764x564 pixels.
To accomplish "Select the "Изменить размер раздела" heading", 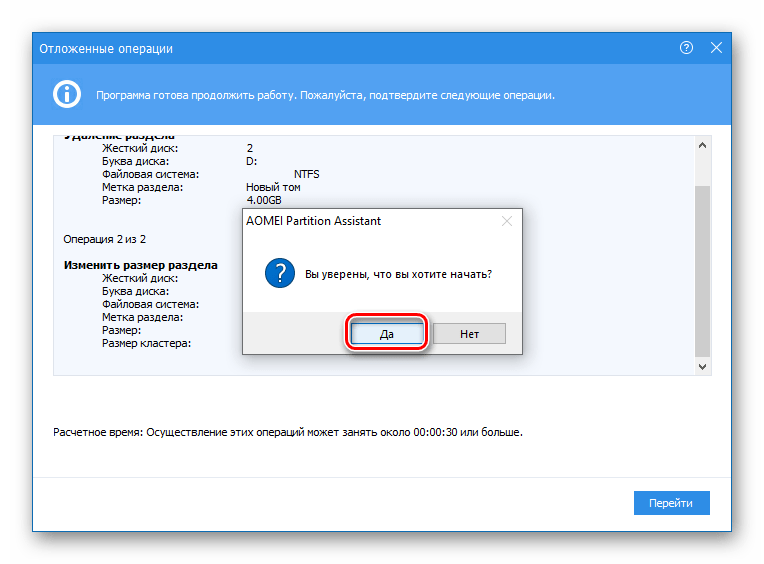I will coord(140,265).
